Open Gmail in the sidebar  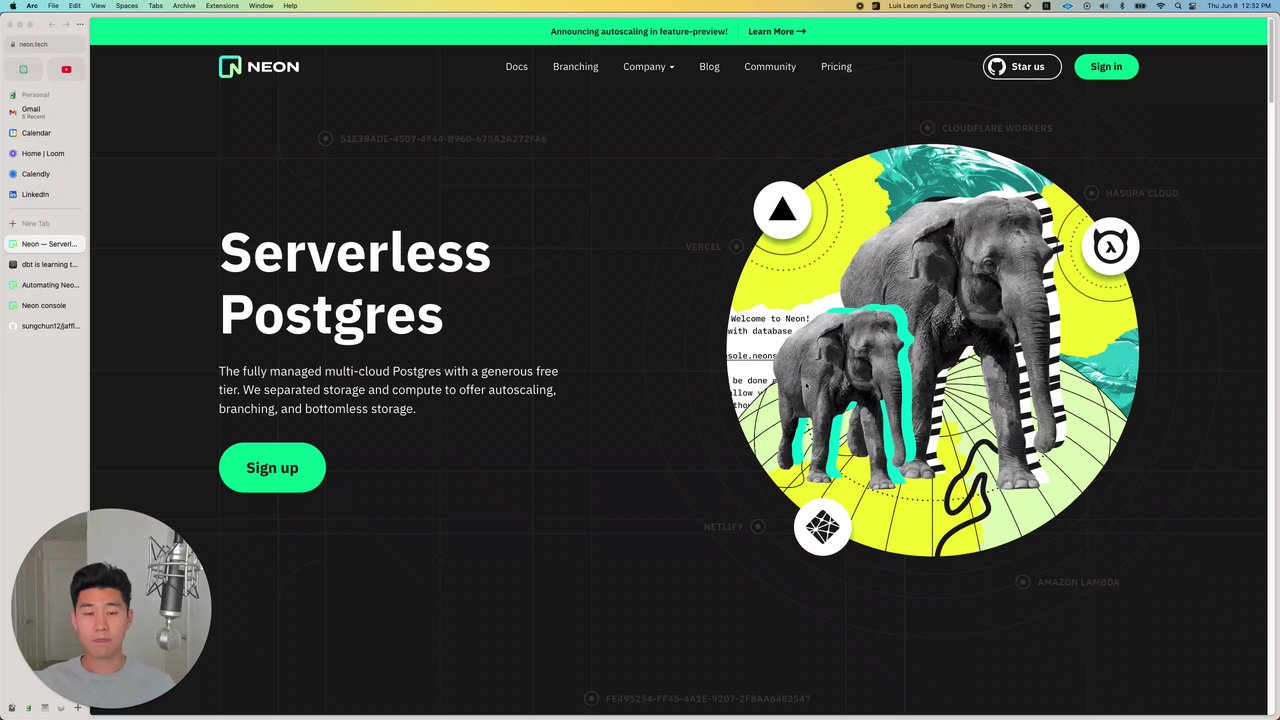click(x=44, y=112)
